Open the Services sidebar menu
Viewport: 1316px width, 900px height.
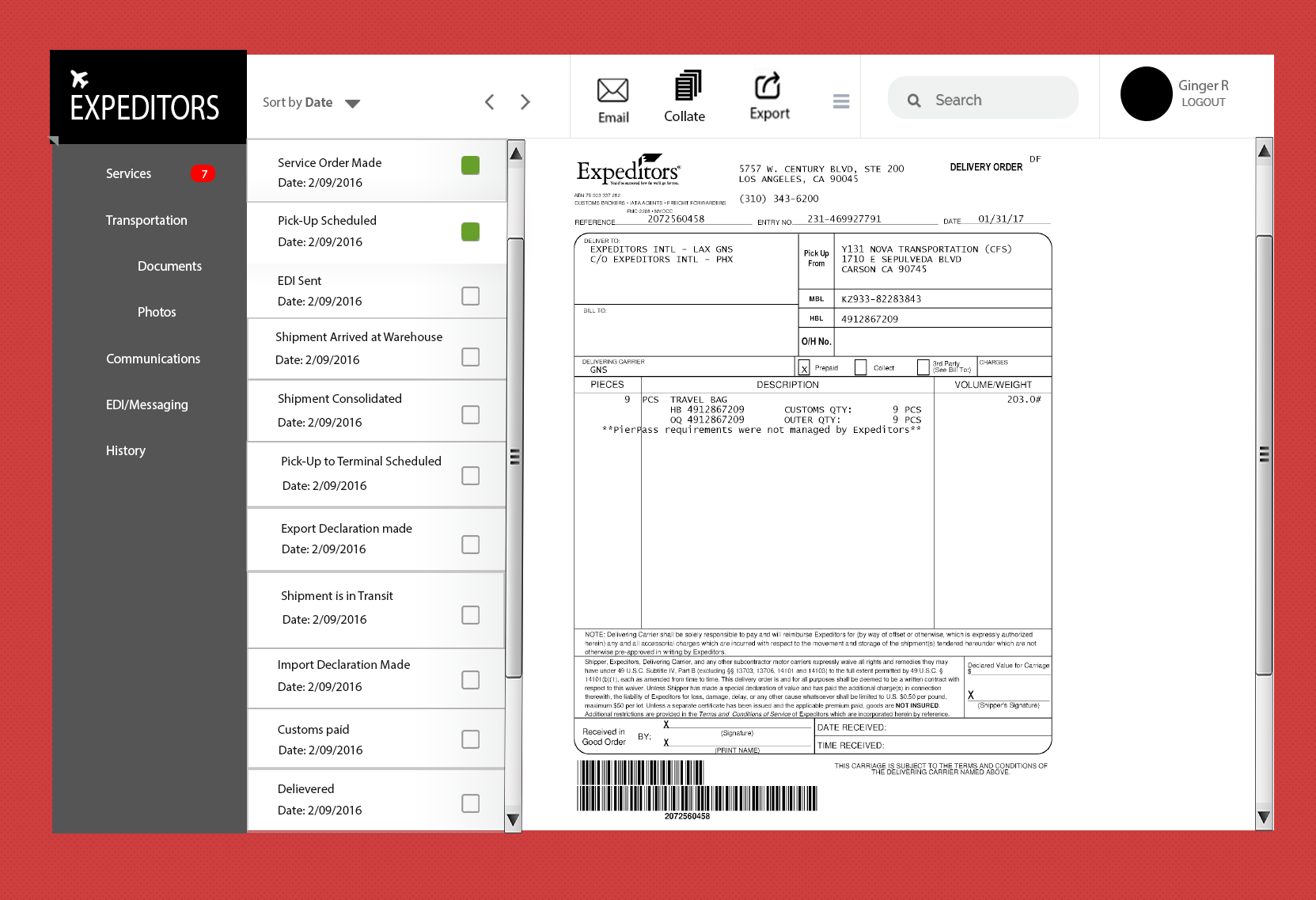pos(128,174)
